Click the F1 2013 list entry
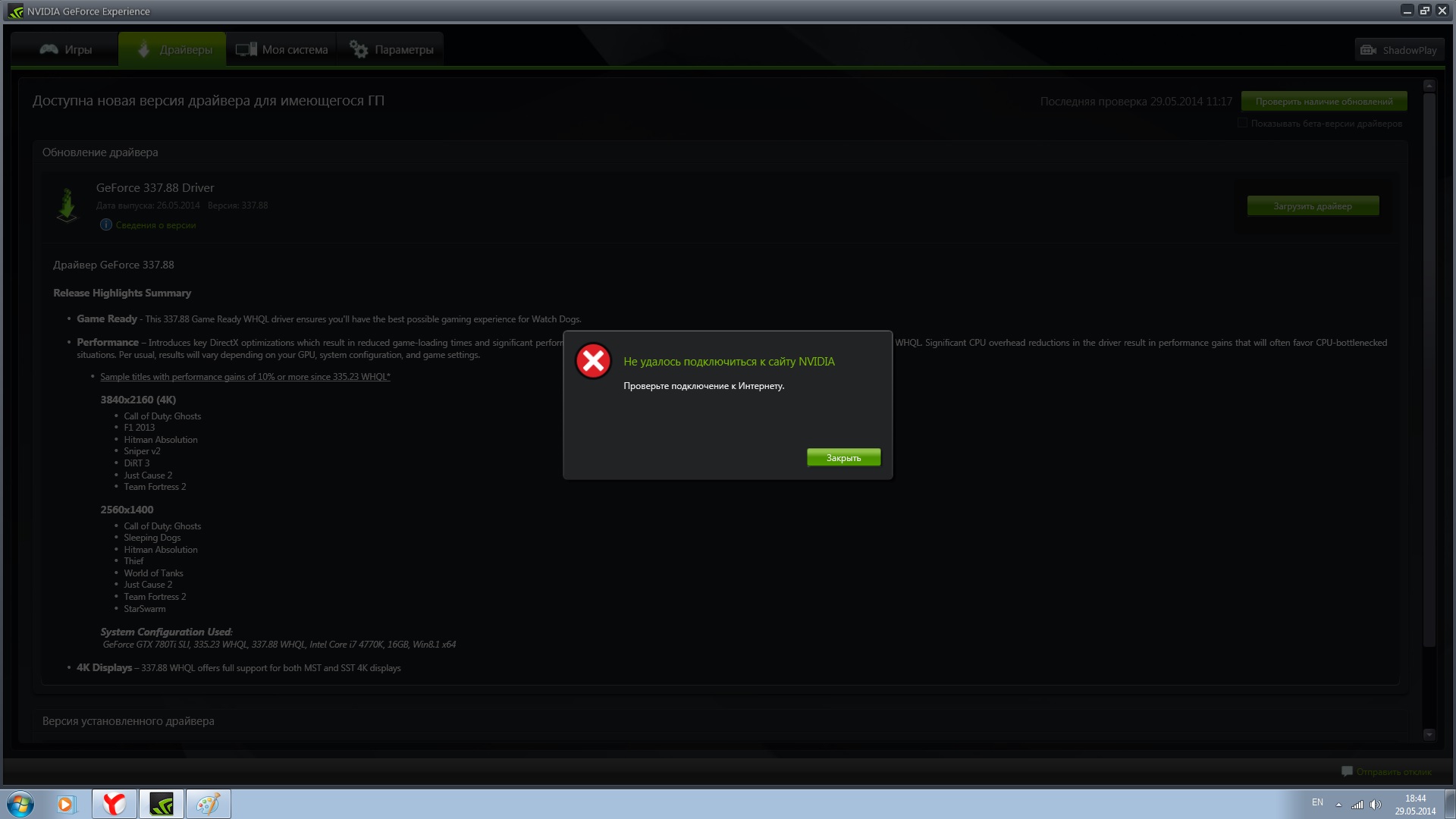1456x819 pixels. click(139, 428)
